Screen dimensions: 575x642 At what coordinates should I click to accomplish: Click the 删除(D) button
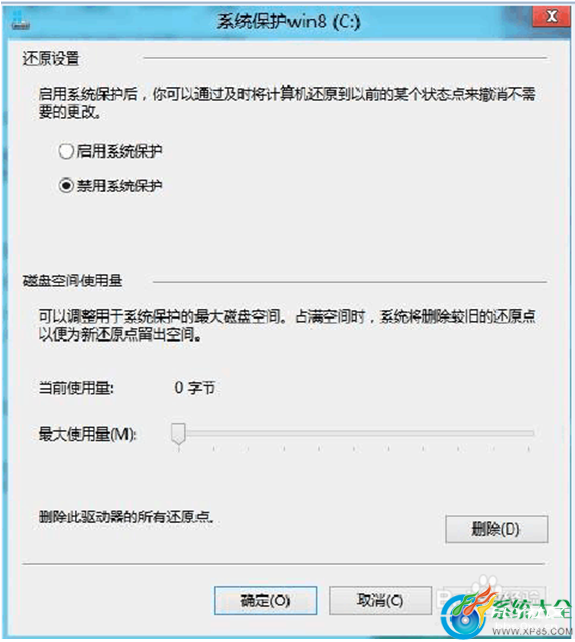[x=496, y=529]
